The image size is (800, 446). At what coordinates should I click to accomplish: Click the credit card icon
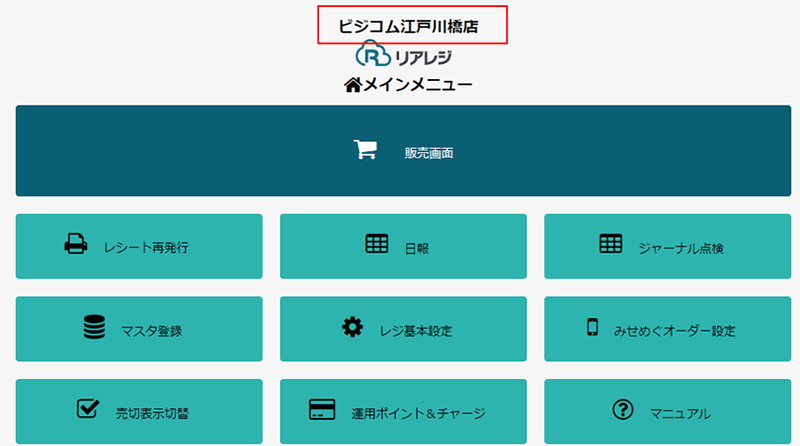pyautogui.click(x=322, y=410)
